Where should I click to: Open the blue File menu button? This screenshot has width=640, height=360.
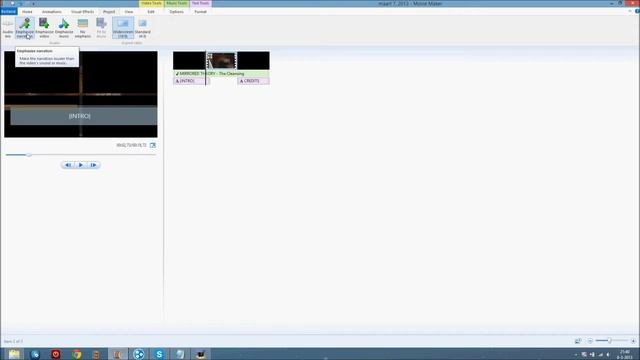(x=9, y=12)
